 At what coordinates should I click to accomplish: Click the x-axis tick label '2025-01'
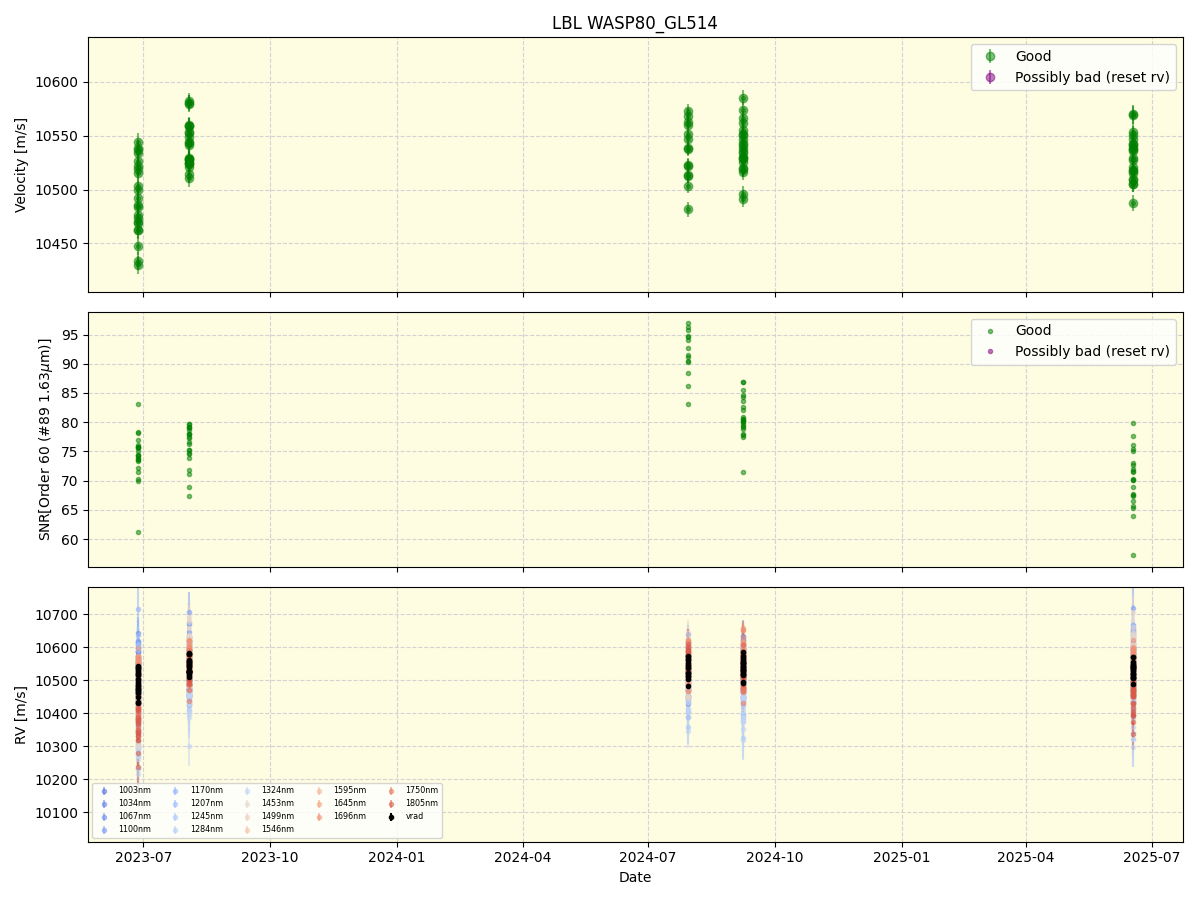[x=902, y=857]
